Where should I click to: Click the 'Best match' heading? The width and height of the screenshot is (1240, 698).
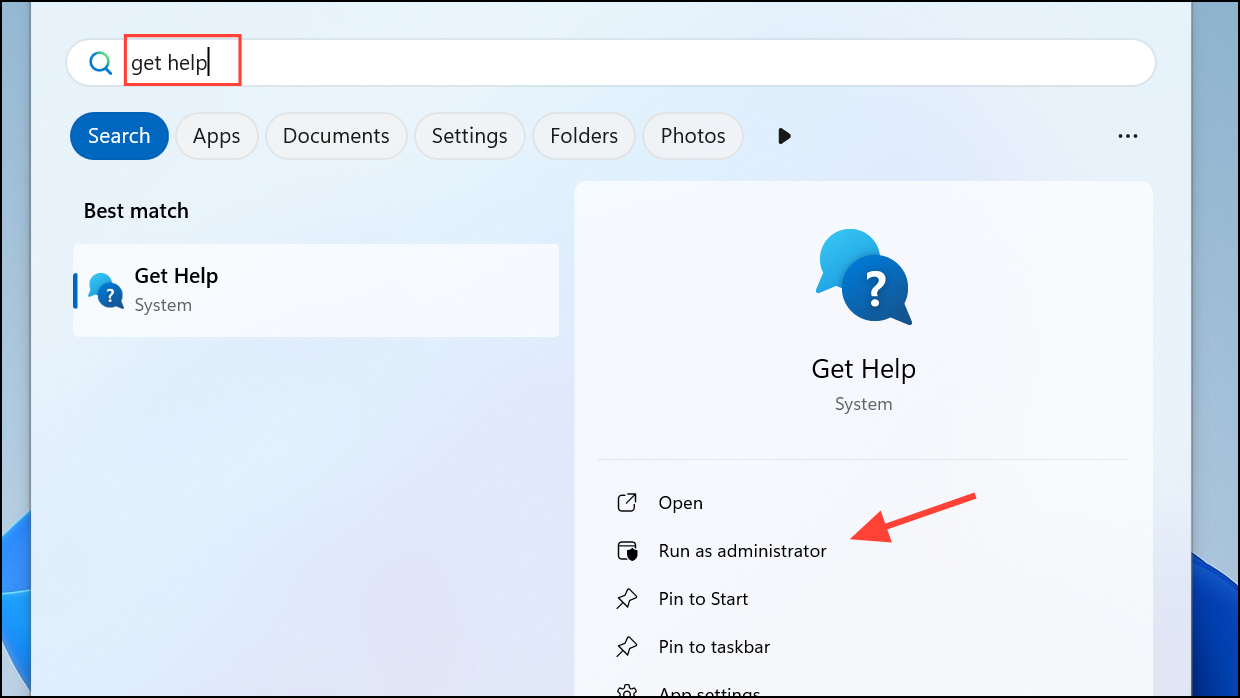(136, 211)
